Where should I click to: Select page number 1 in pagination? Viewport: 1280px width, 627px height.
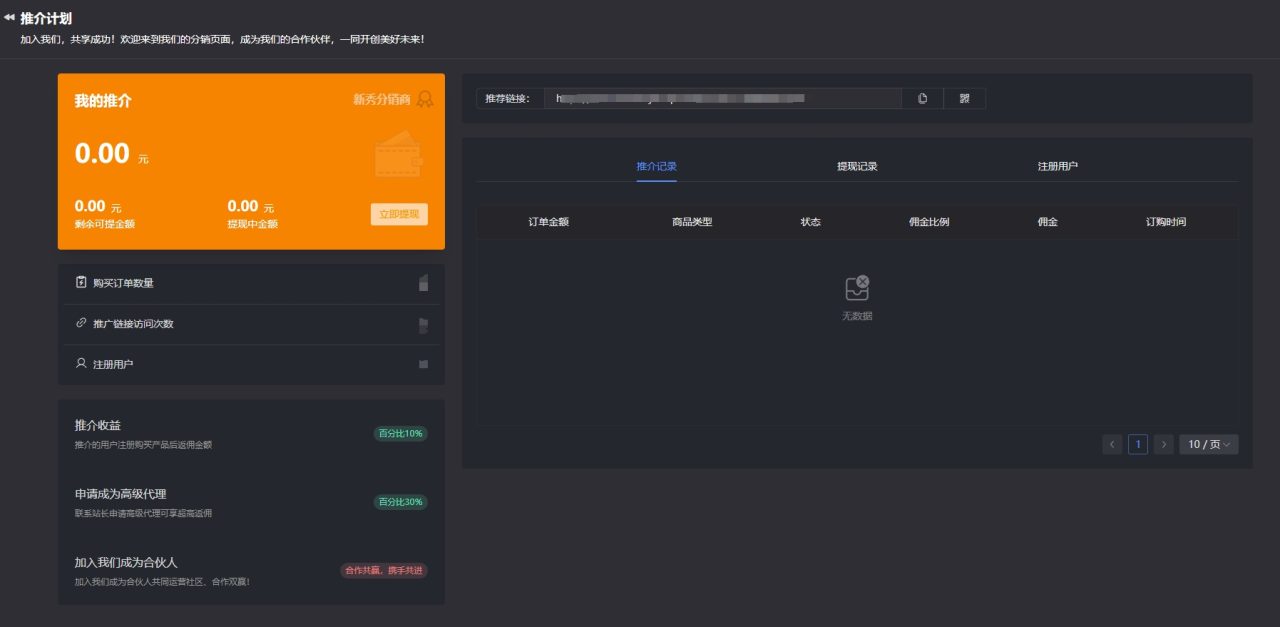click(x=1138, y=444)
